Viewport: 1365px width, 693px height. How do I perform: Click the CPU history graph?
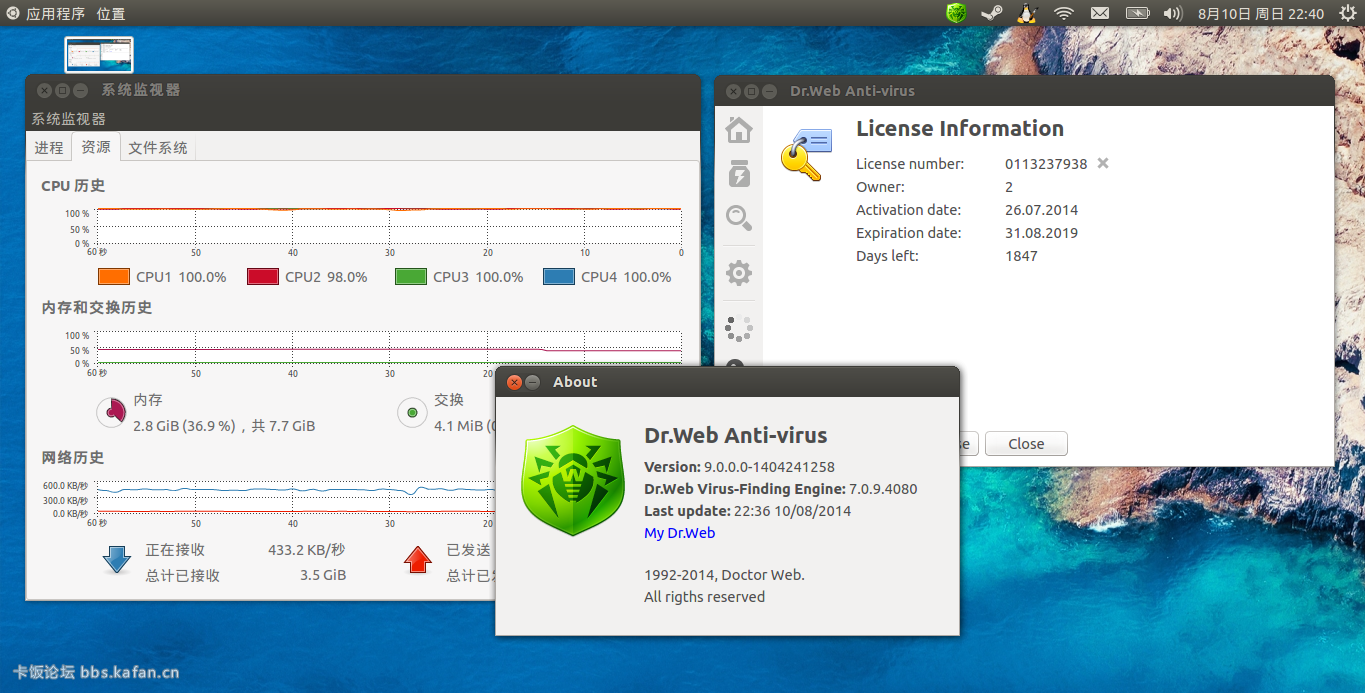click(x=389, y=226)
